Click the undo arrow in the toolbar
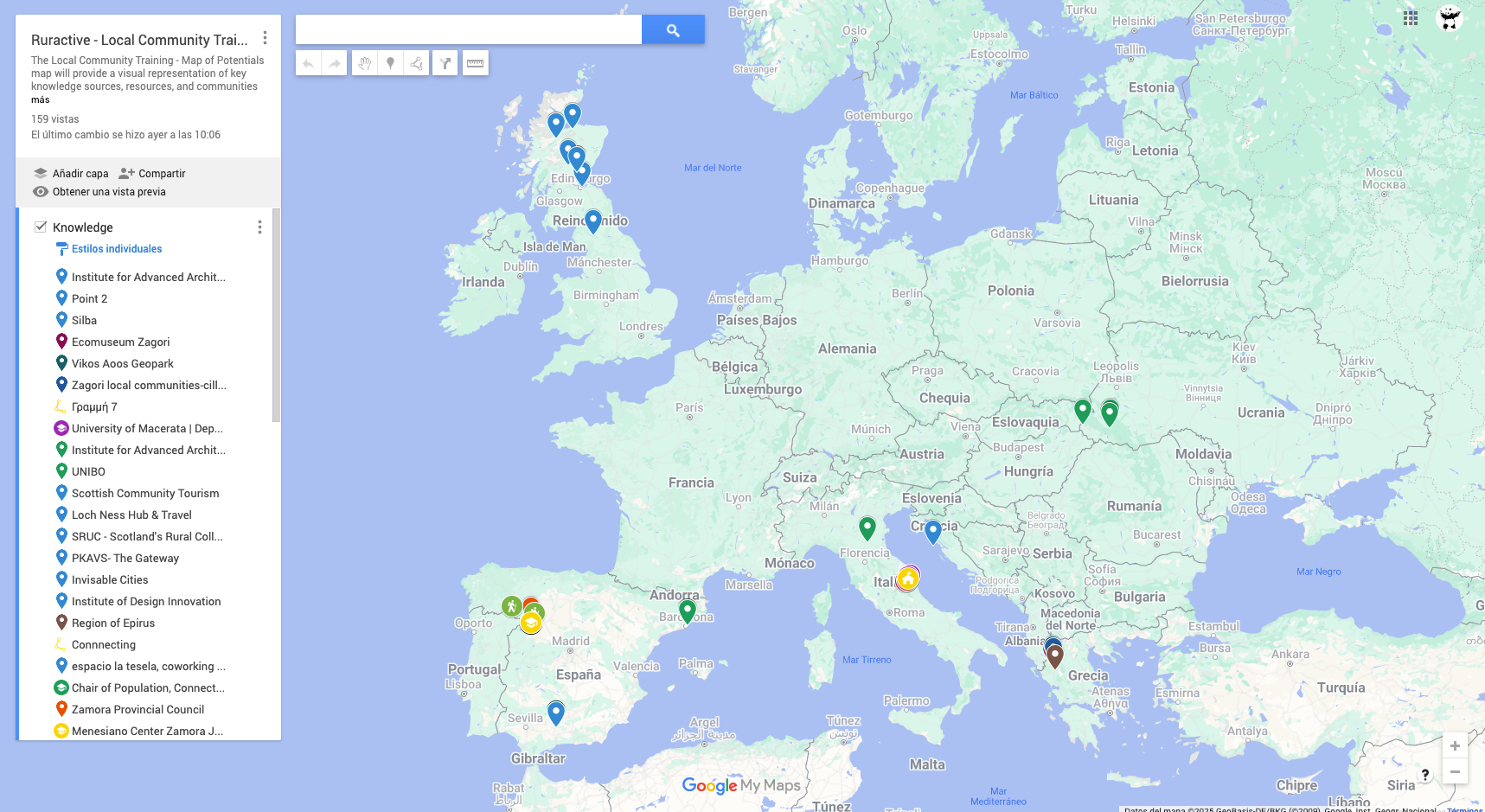1485x812 pixels. click(x=309, y=63)
